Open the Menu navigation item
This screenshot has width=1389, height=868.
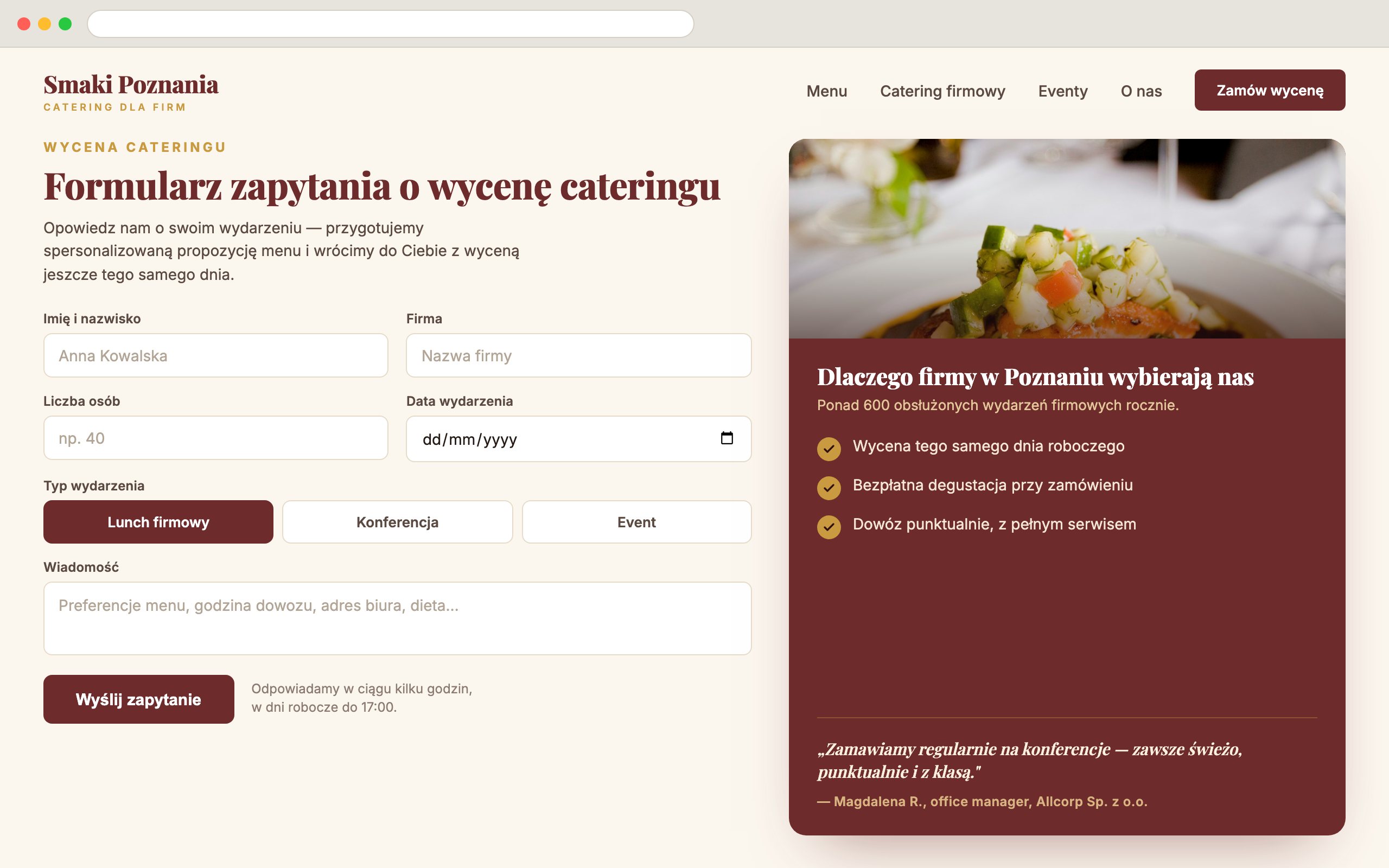[x=826, y=91]
